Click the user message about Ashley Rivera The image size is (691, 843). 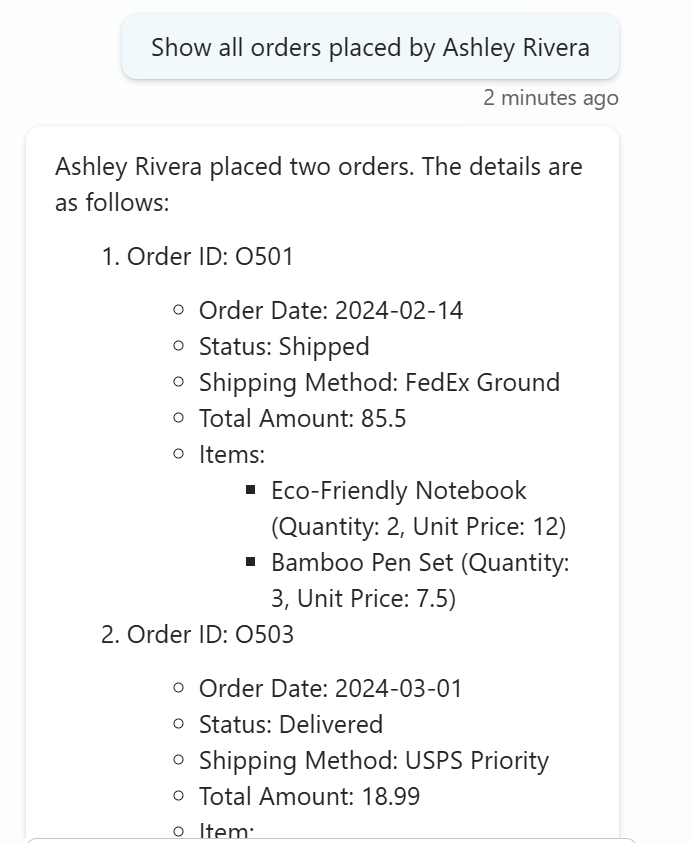[370, 47]
